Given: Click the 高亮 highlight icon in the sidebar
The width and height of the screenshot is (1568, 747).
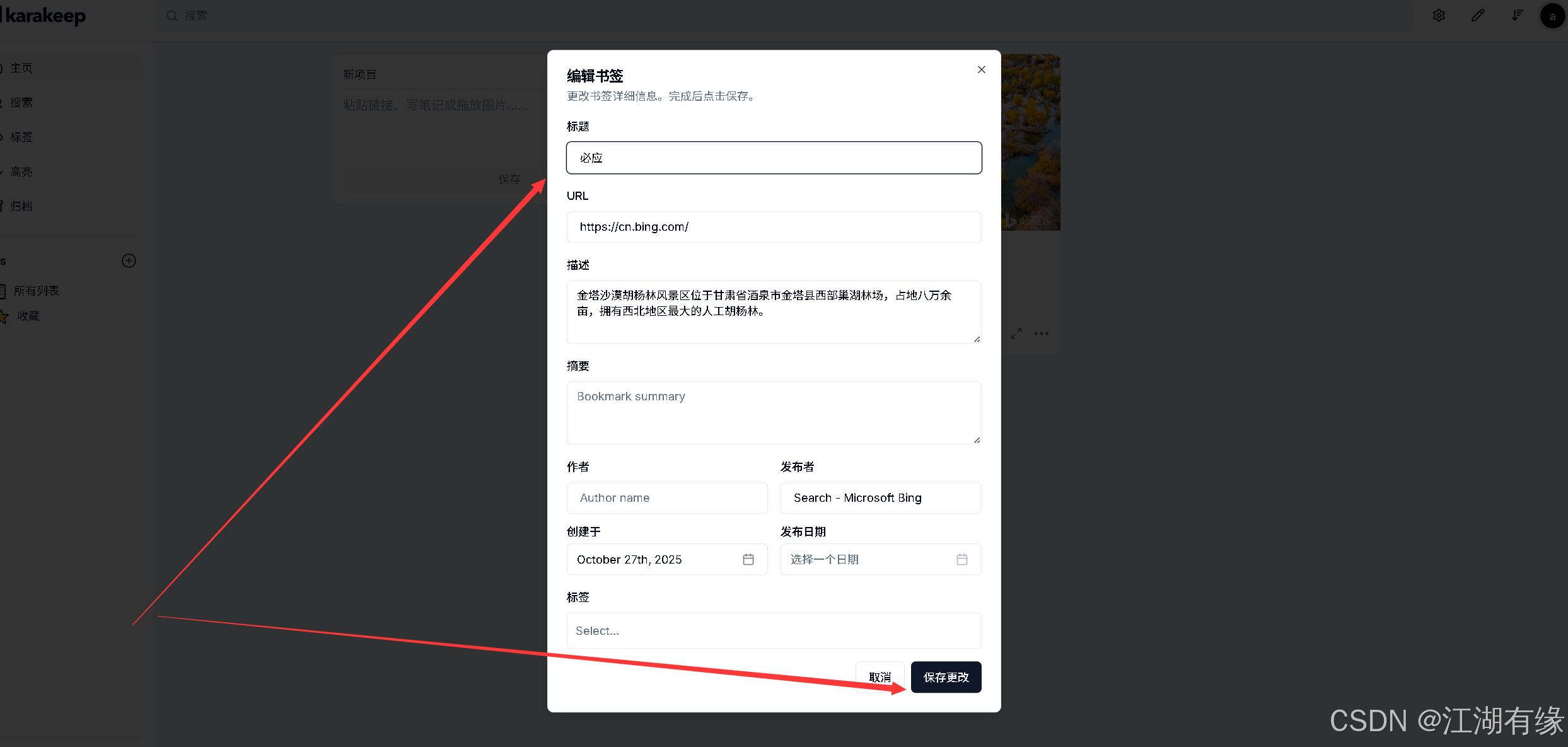Looking at the screenshot, I should tap(4, 171).
